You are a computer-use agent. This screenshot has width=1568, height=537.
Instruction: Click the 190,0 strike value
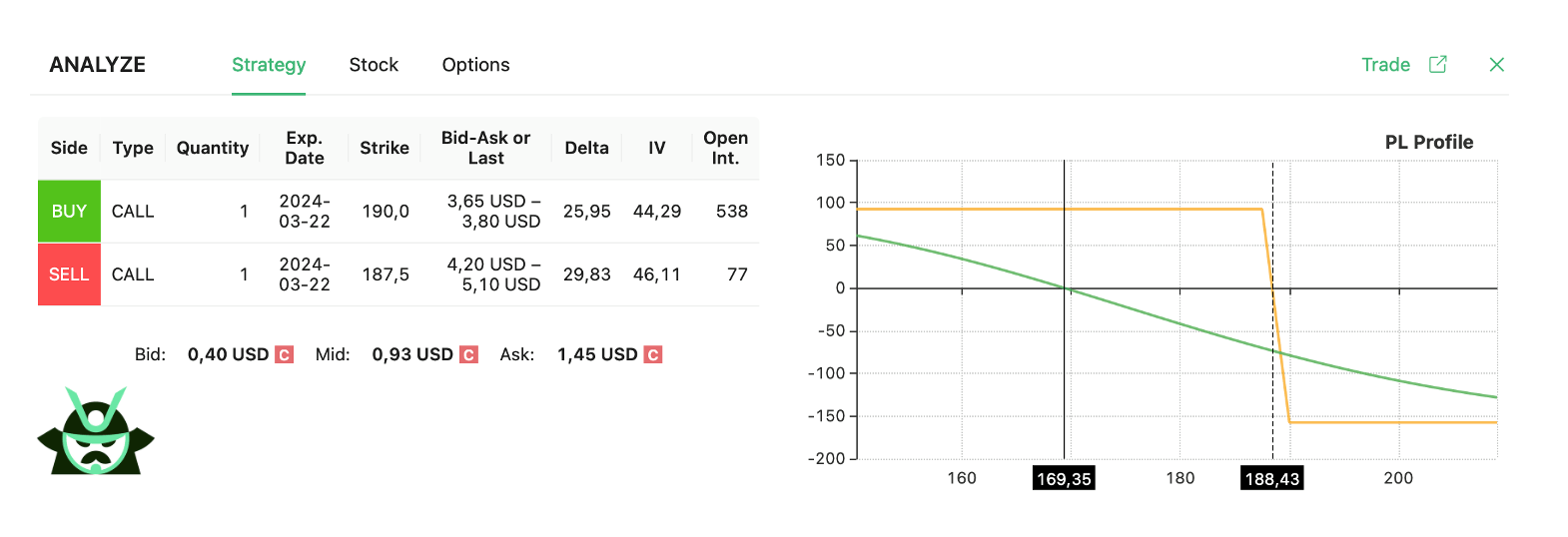(x=386, y=212)
